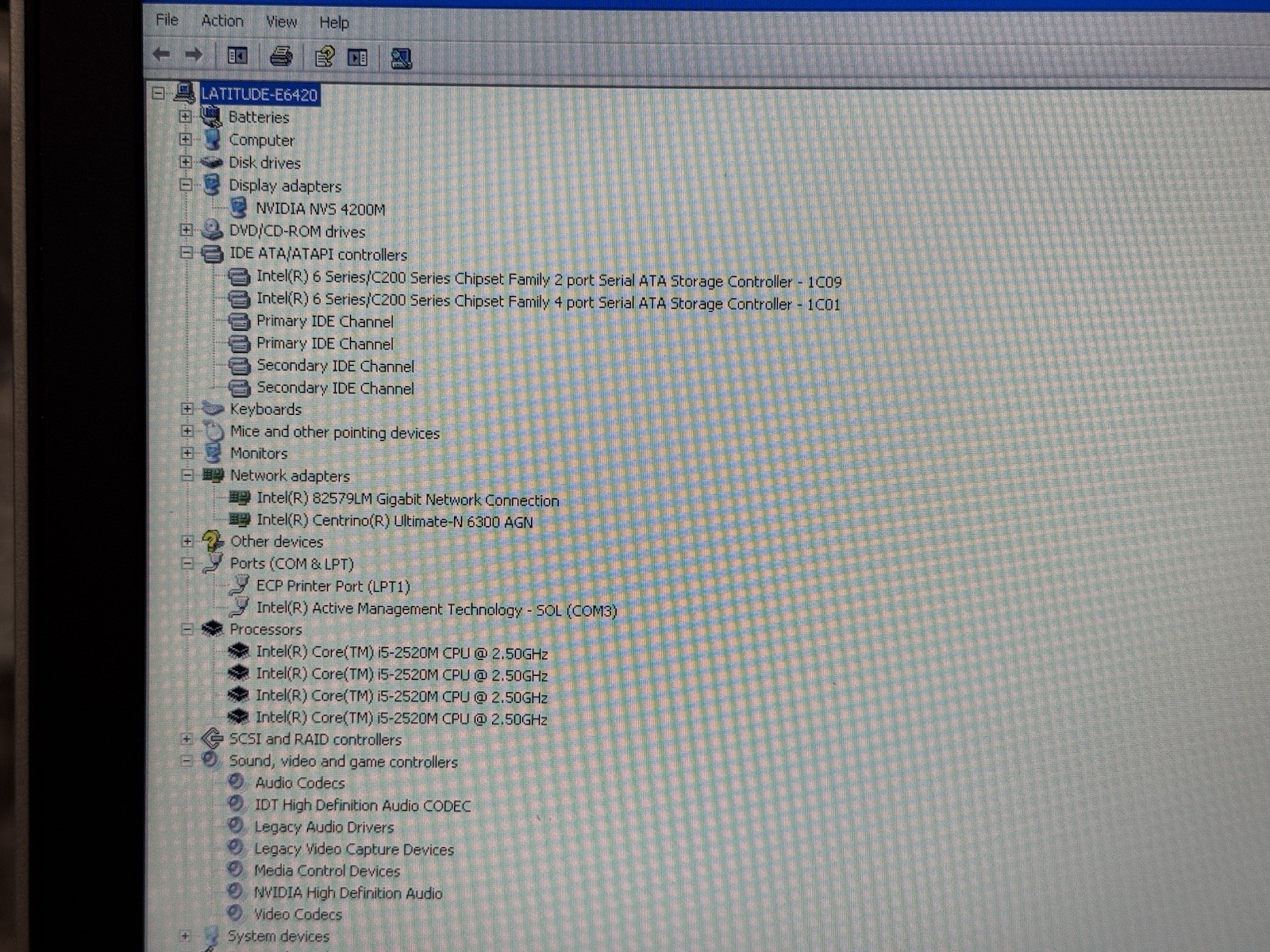This screenshot has height=952, width=1270.
Task: Select the first Primary IDE Channel
Action: pyautogui.click(x=325, y=321)
